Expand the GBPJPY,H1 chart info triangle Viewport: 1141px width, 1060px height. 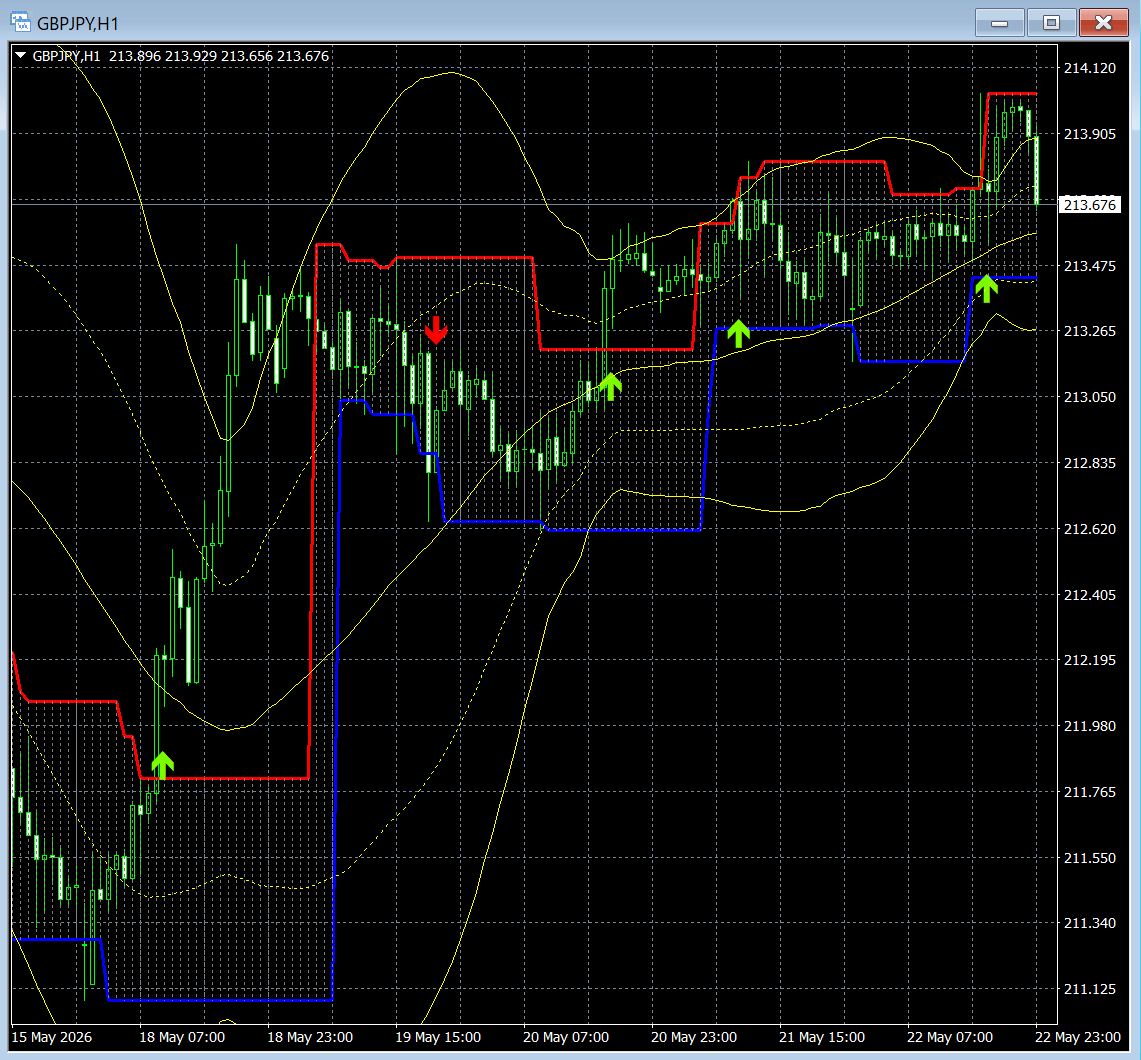click(x=20, y=55)
